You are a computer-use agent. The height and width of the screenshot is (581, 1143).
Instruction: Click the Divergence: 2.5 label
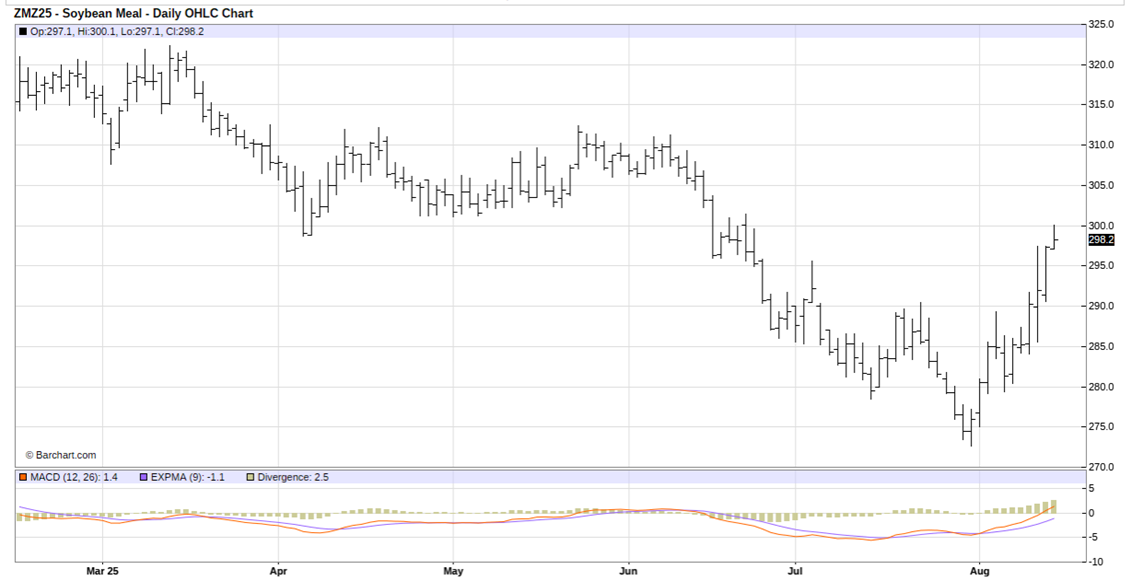tap(293, 477)
